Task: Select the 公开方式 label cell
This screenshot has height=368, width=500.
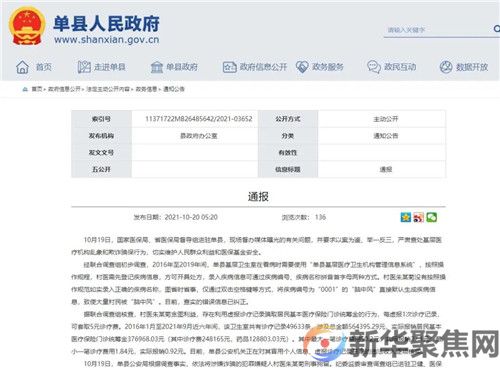Action: (288, 119)
